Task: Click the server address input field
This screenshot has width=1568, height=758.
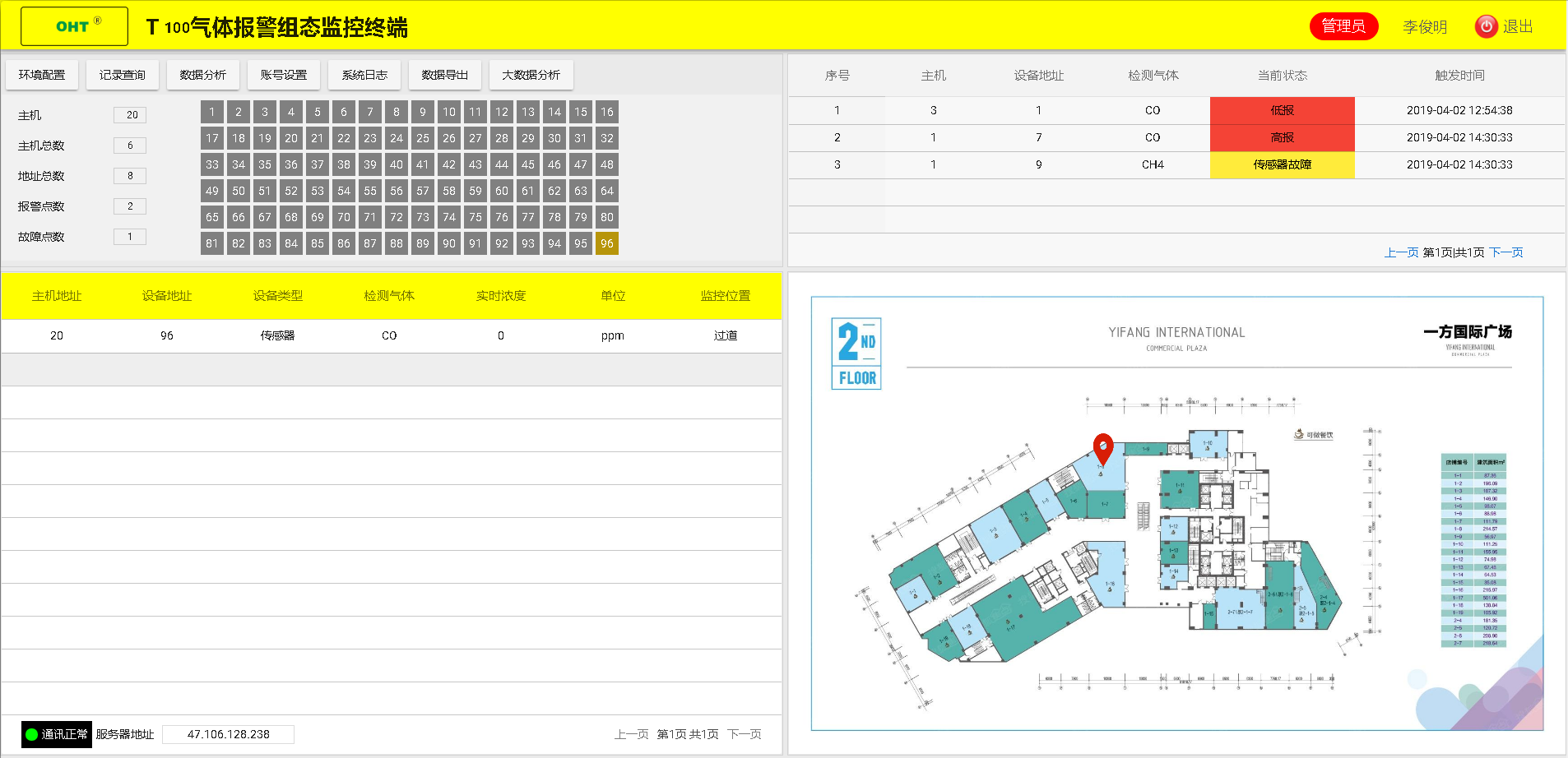Action: click(x=229, y=734)
